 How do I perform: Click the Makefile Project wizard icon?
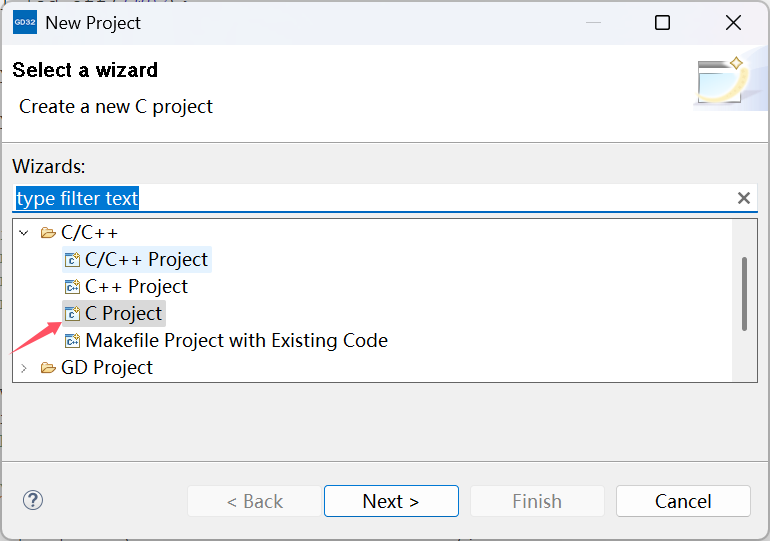tap(73, 340)
